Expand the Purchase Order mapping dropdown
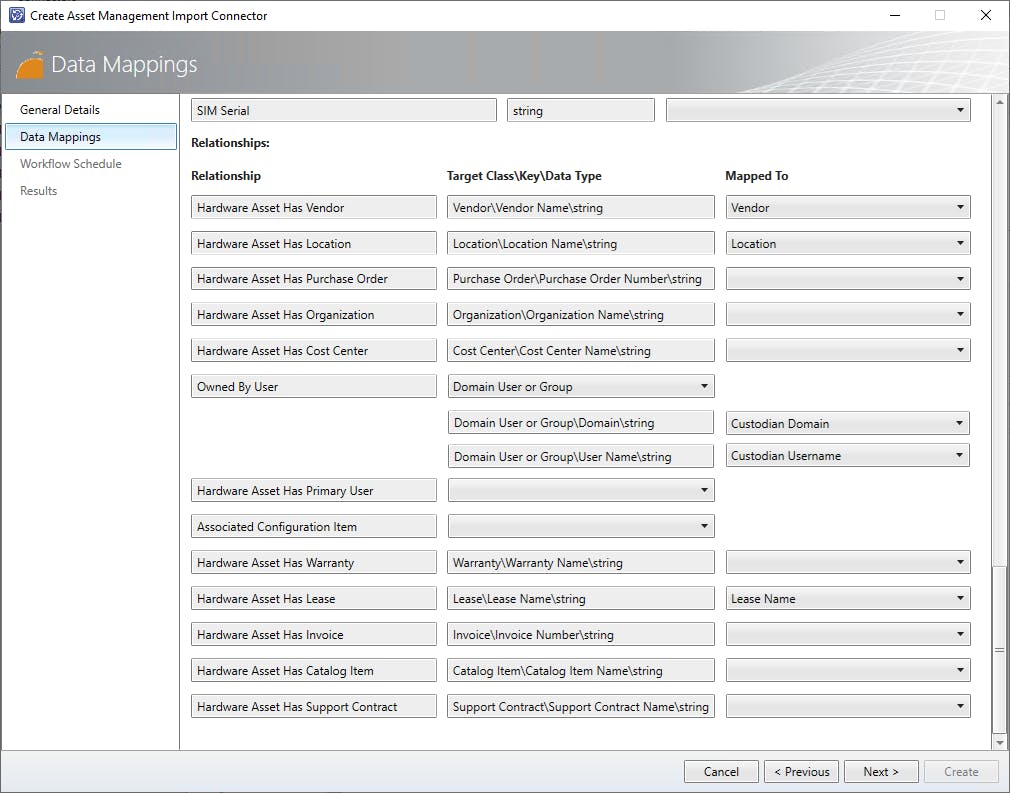Screen dimensions: 1010x793 [847, 279]
